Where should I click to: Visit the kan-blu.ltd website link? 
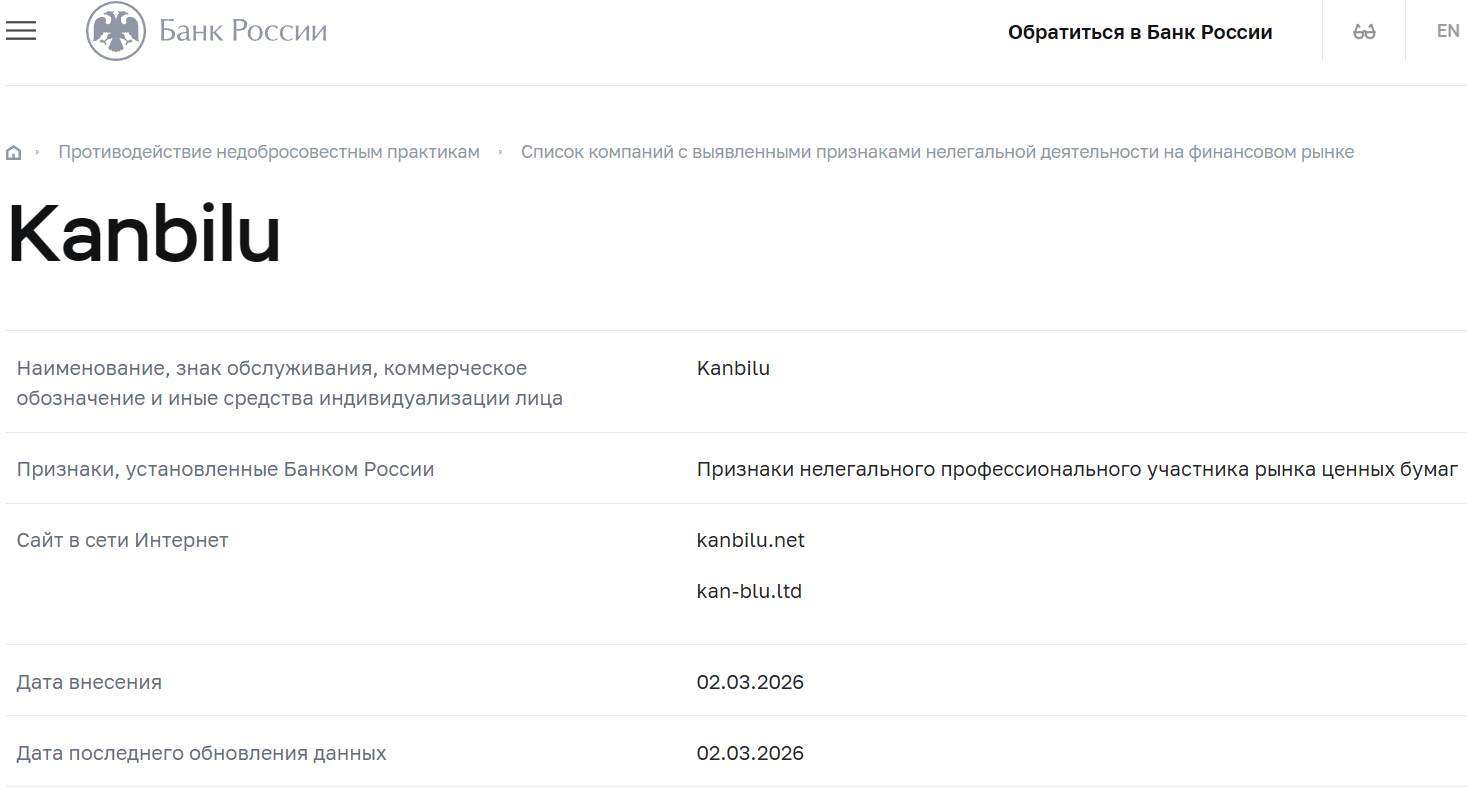[750, 590]
